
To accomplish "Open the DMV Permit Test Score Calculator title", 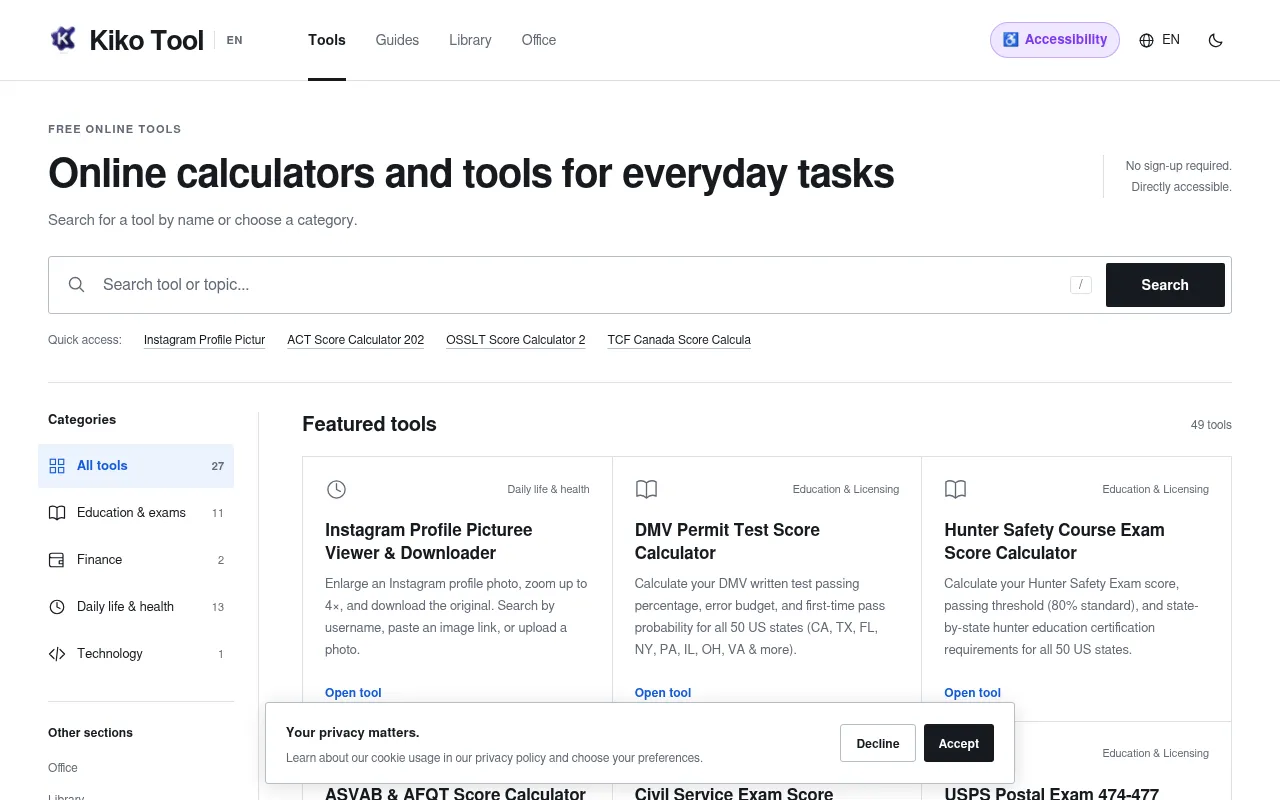I will 727,541.
